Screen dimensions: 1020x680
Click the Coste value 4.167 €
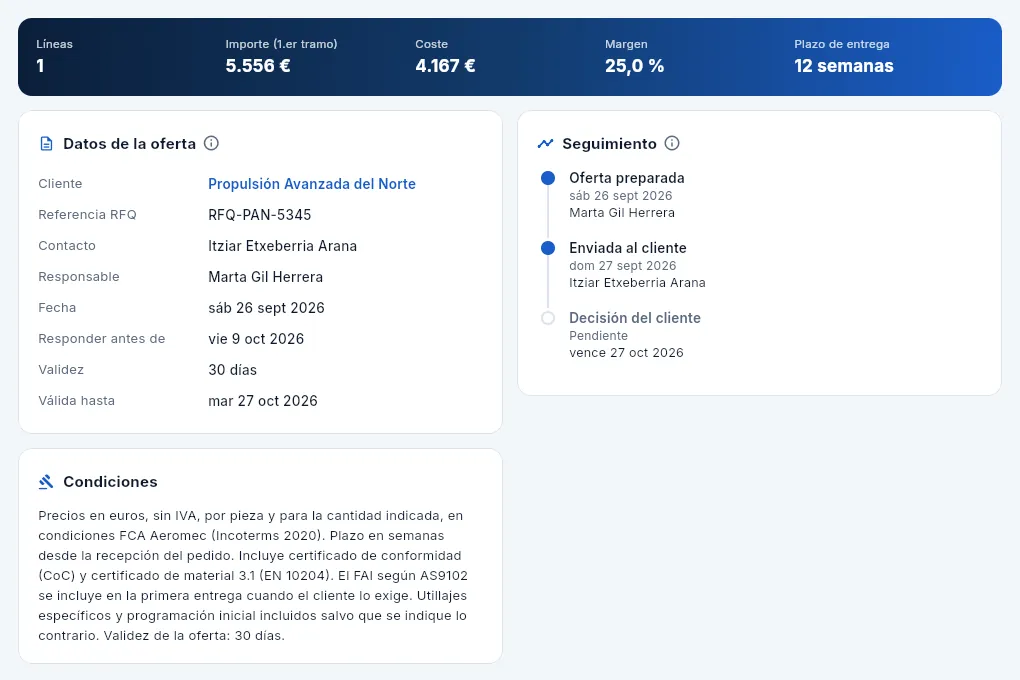(x=446, y=66)
